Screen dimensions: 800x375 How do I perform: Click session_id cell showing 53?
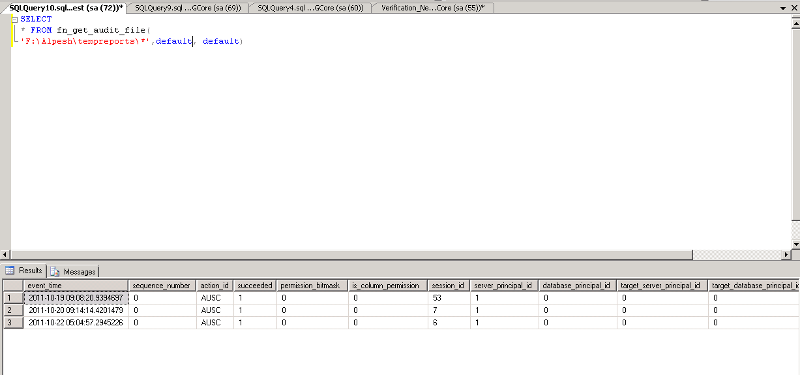[448, 297]
